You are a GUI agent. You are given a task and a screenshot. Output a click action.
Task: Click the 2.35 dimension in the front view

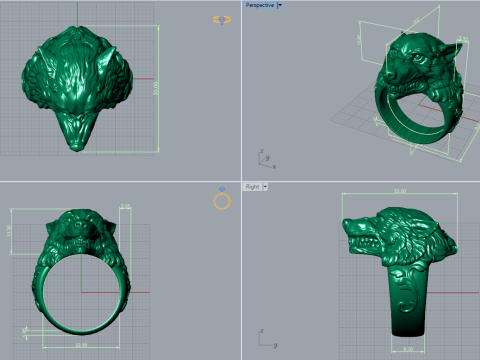125,206
